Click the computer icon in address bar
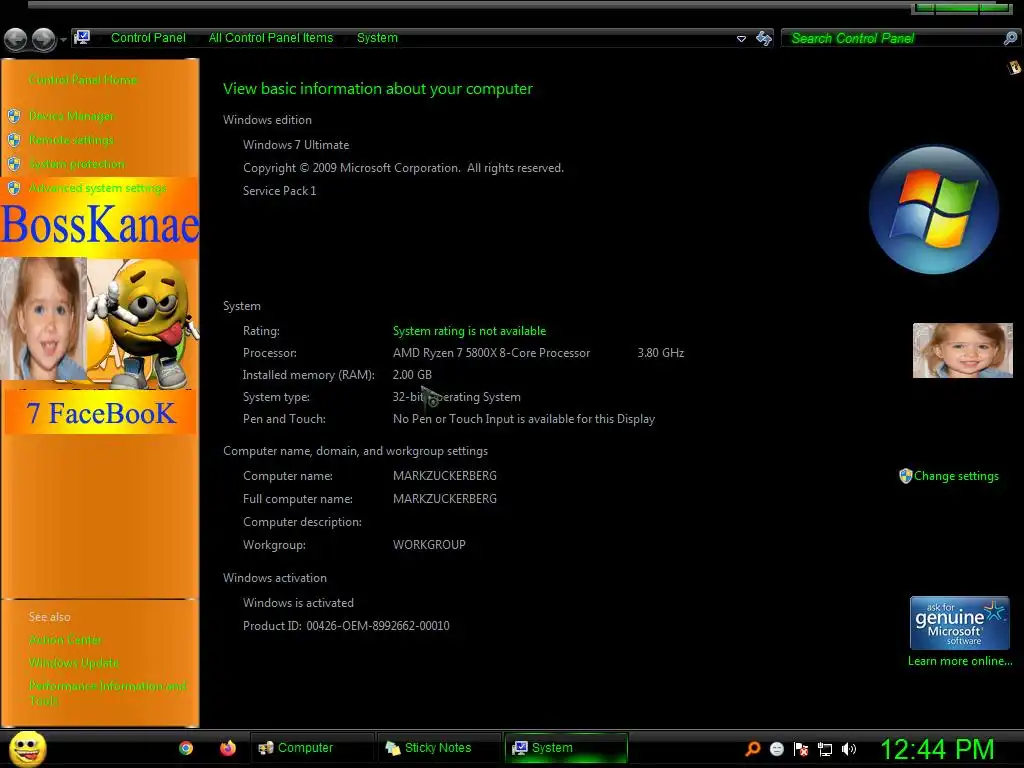Viewport: 1024px width, 768px height. point(82,38)
